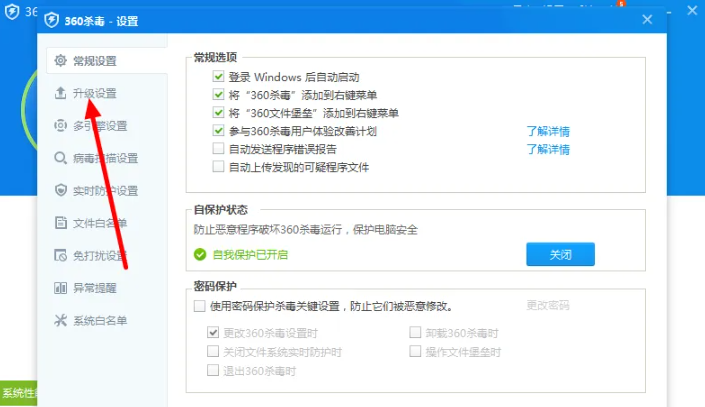Click the multi-engine icon beside 多引擎设置
The image size is (705, 407).
pyautogui.click(x=59, y=126)
